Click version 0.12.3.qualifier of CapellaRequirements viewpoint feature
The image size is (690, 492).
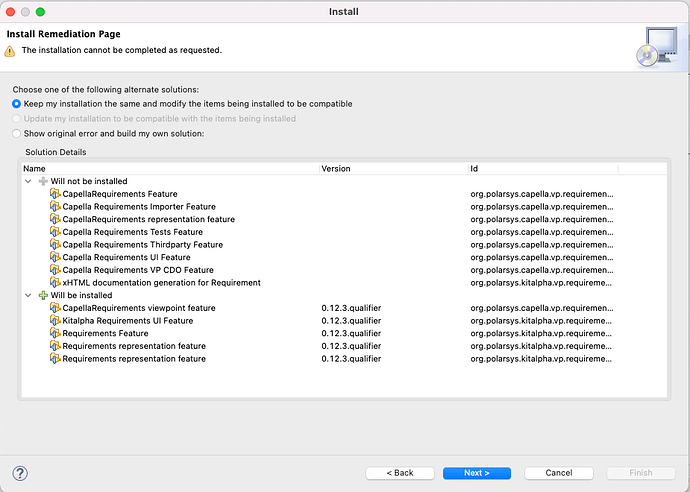tap(351, 308)
